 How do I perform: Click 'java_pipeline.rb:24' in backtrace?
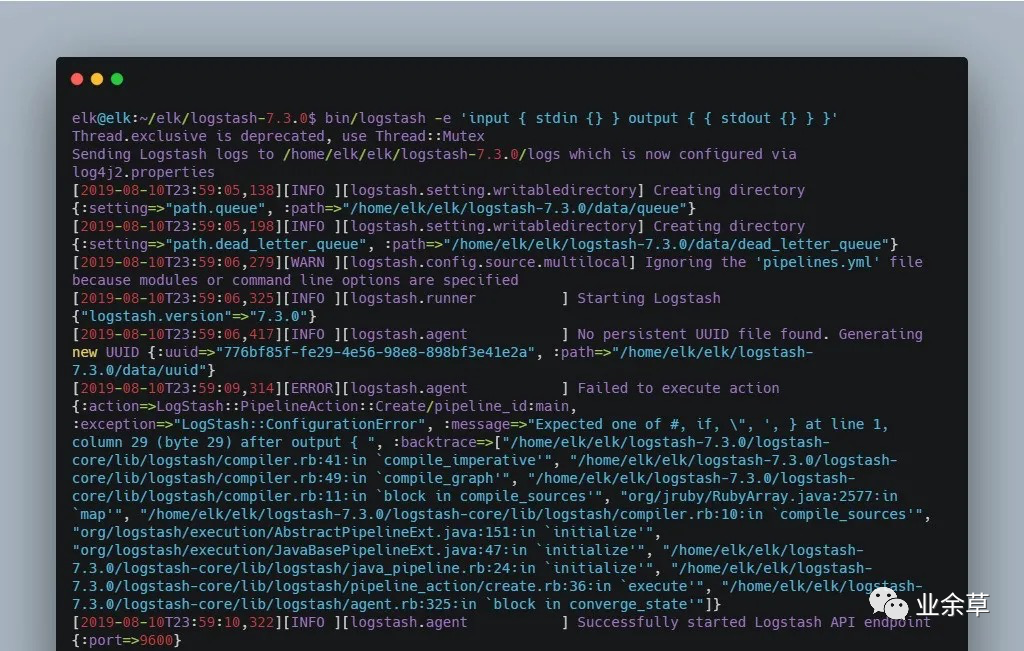[434, 568]
